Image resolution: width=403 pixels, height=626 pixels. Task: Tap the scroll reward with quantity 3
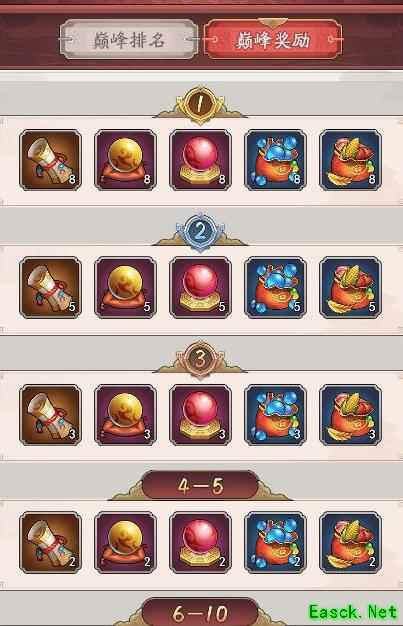50,415
